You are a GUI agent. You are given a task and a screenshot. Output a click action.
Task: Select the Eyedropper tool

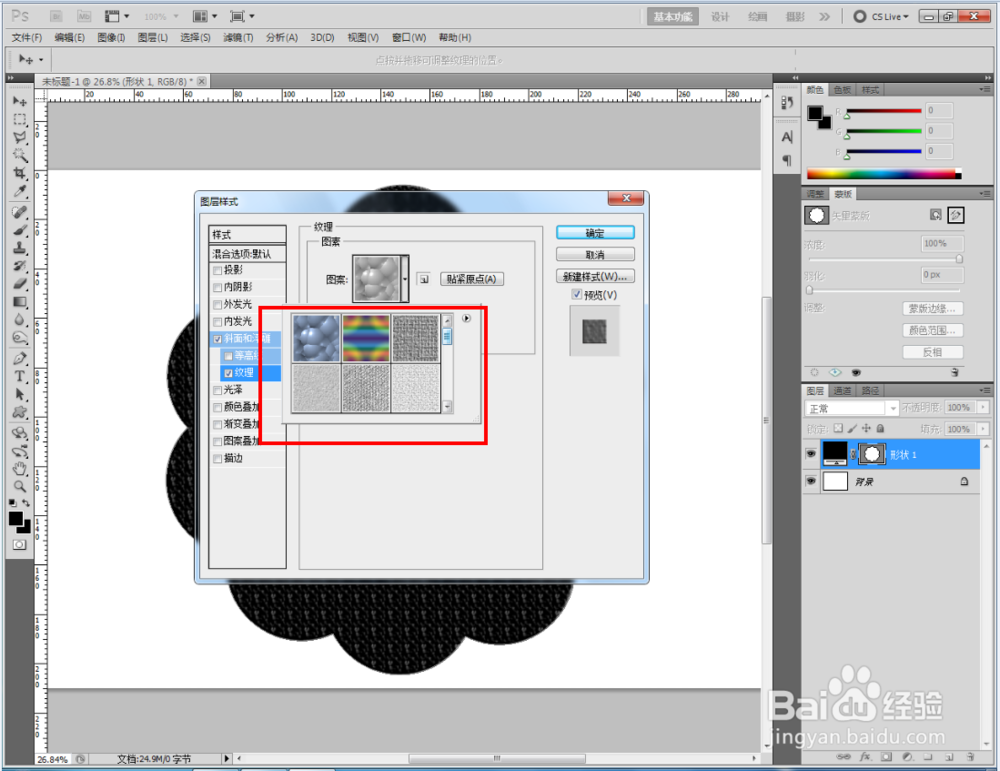click(x=20, y=191)
